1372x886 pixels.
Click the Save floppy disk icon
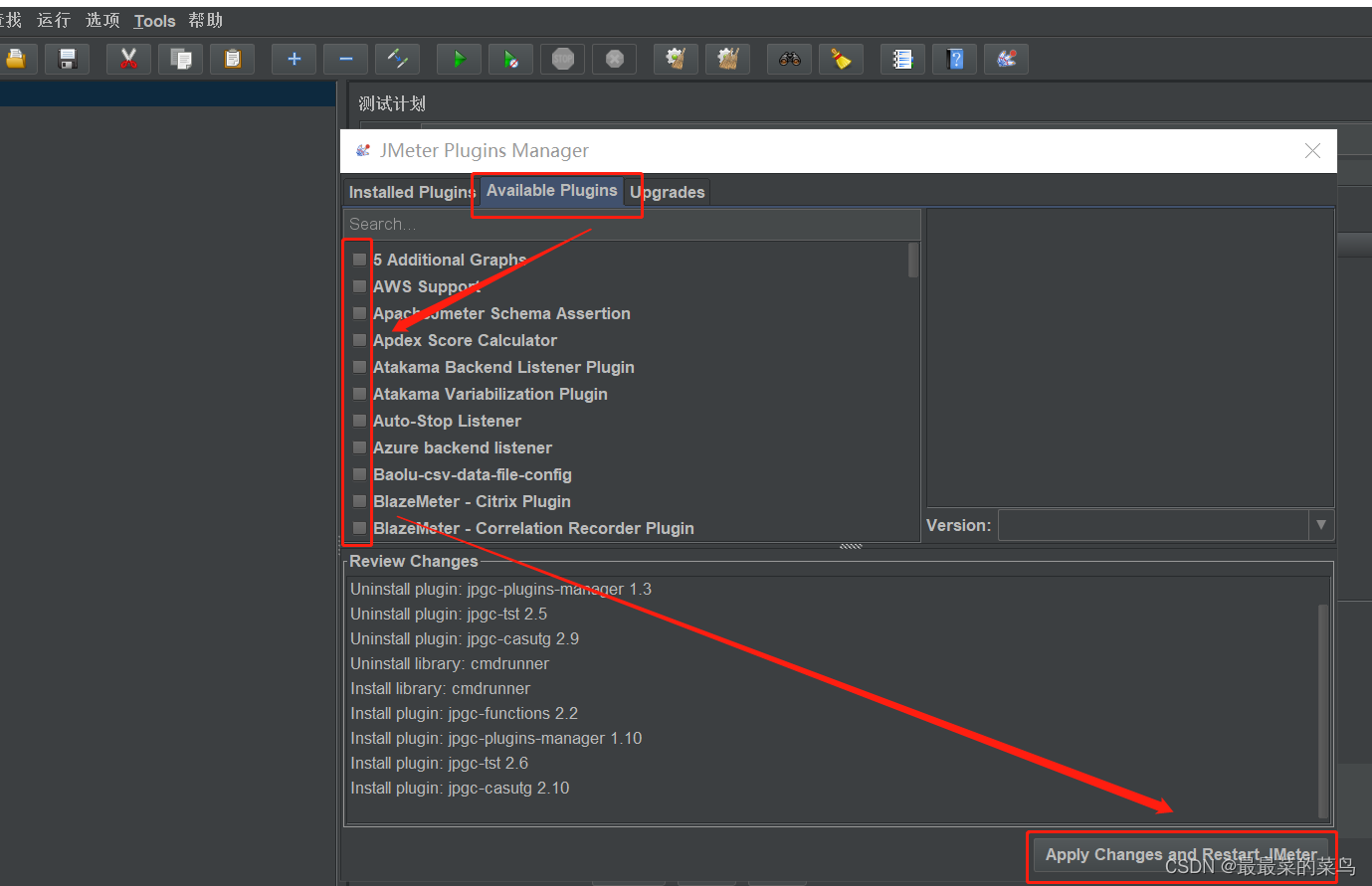coord(68,60)
